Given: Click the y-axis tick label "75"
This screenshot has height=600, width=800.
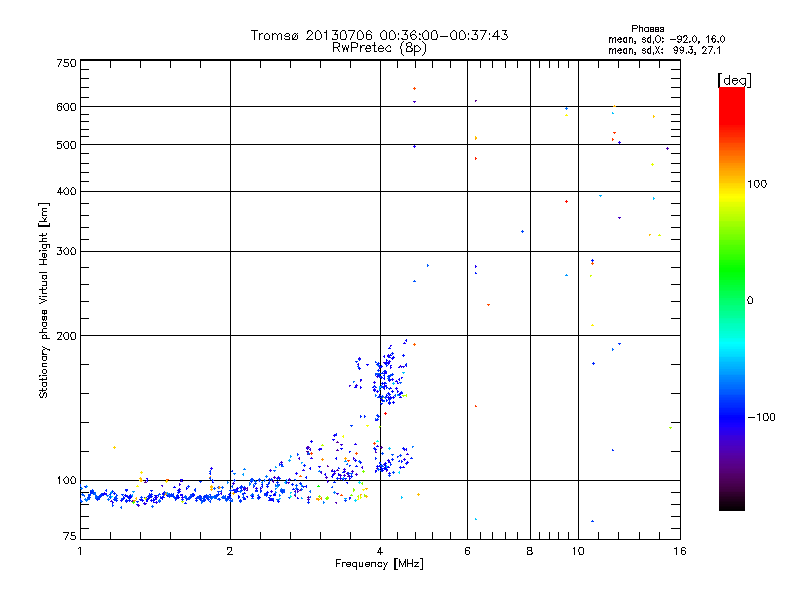Looking at the screenshot, I should (70, 536).
